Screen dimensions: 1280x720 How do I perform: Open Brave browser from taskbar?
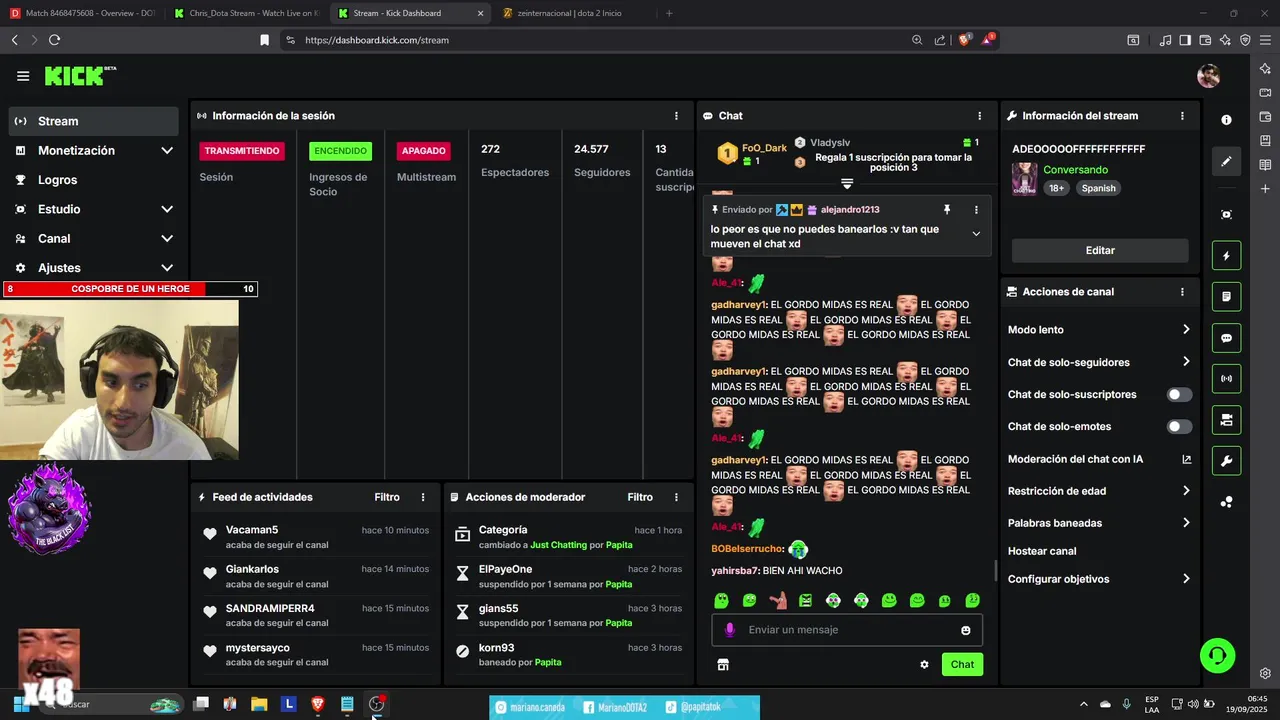[318, 704]
